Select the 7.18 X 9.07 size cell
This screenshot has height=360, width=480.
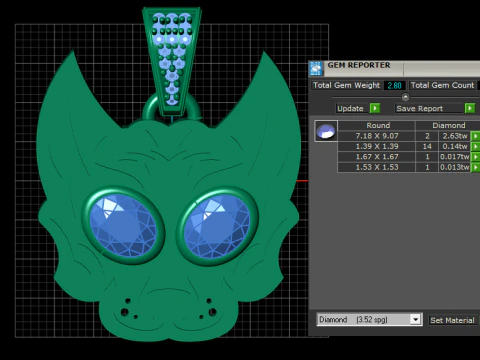(x=377, y=136)
